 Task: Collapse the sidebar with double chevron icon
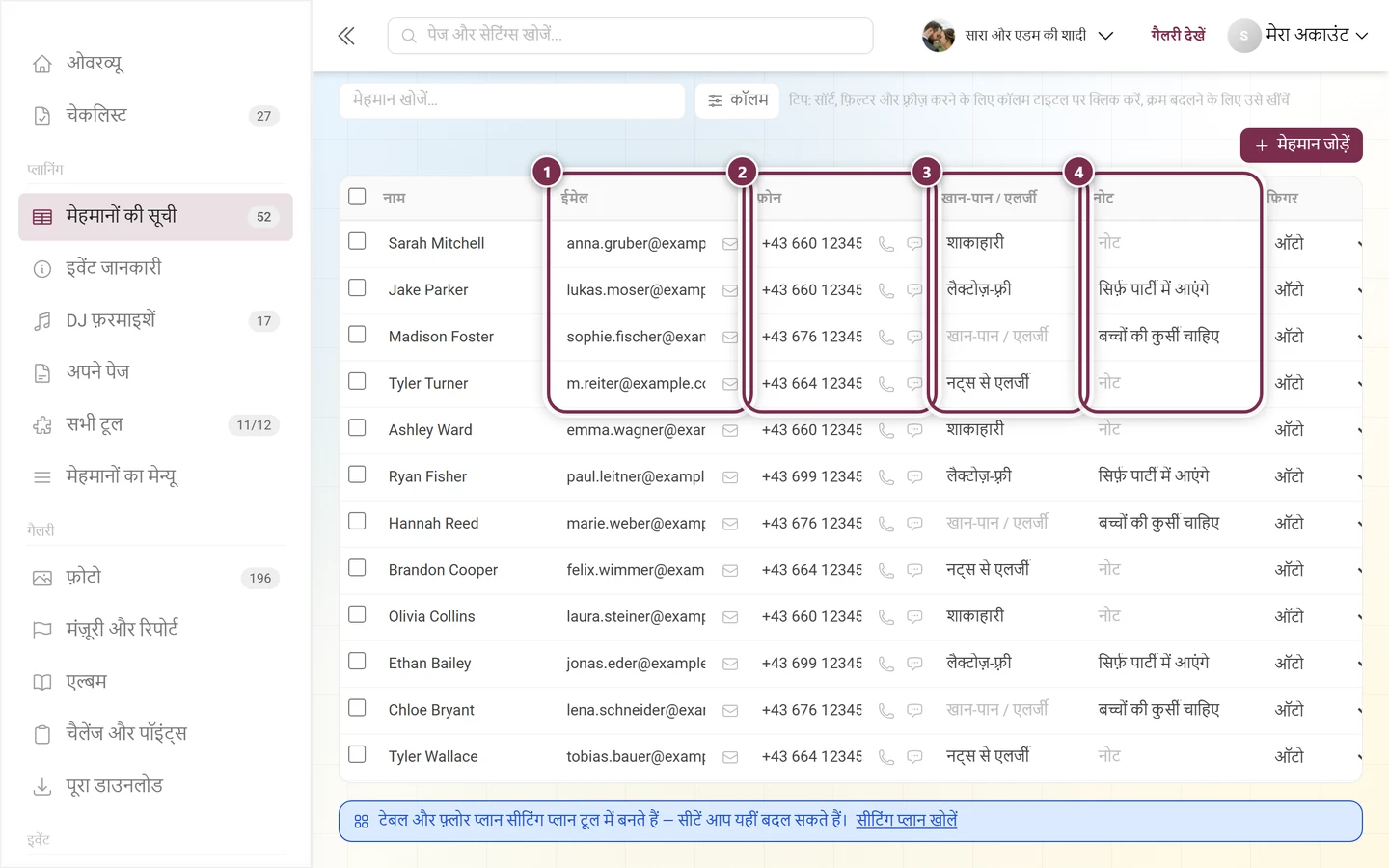click(x=346, y=37)
